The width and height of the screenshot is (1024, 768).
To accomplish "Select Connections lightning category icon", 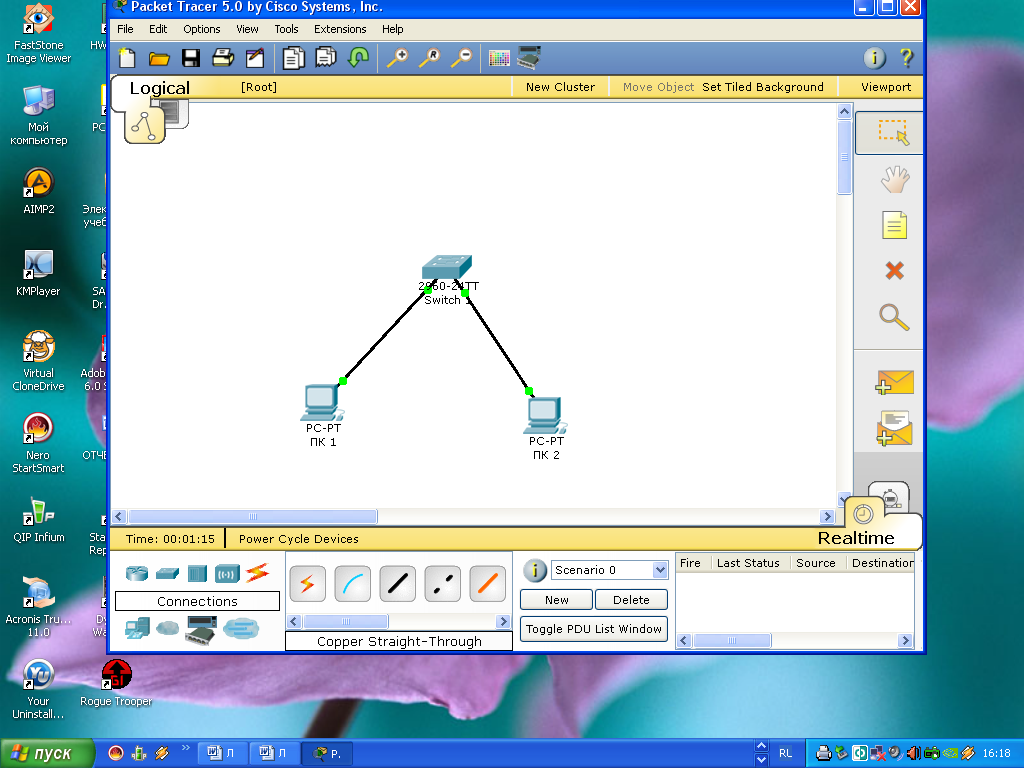I will pyautogui.click(x=257, y=573).
